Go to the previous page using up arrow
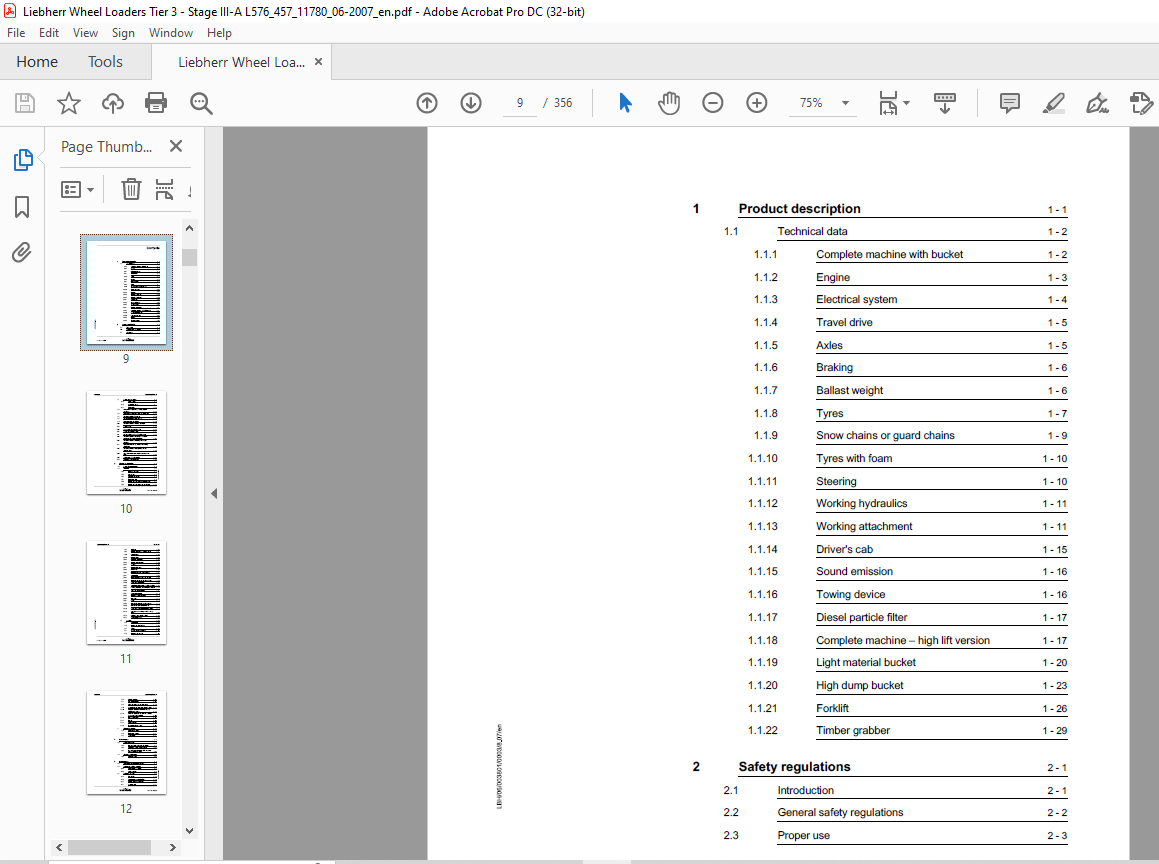This screenshot has height=864, width=1159. coord(426,103)
